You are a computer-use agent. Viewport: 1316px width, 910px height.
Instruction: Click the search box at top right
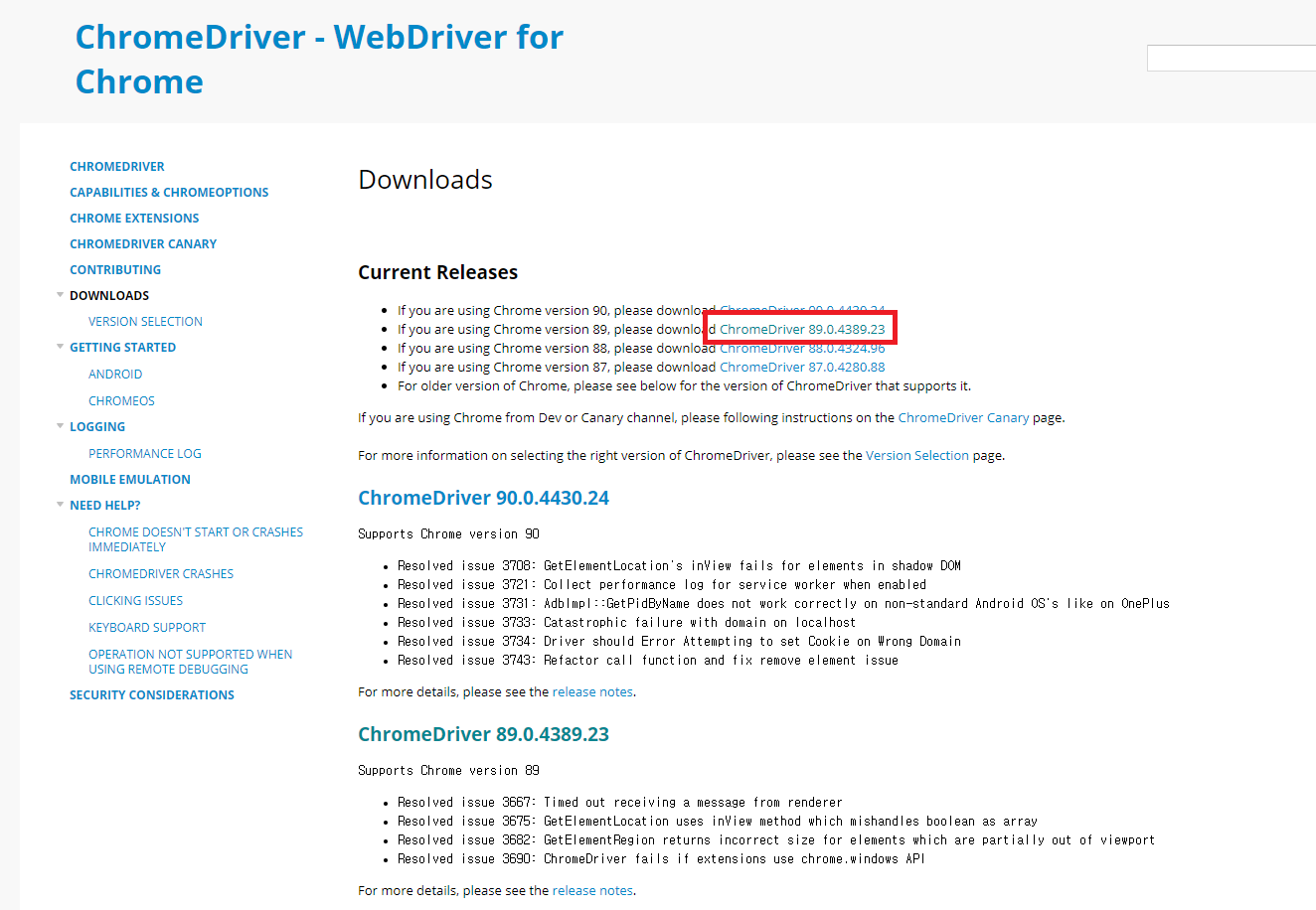coord(1232,58)
